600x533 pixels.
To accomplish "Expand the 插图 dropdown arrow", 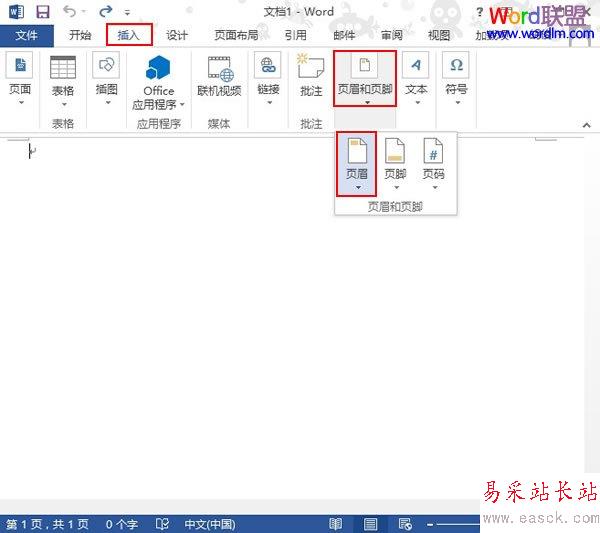I will (x=108, y=103).
